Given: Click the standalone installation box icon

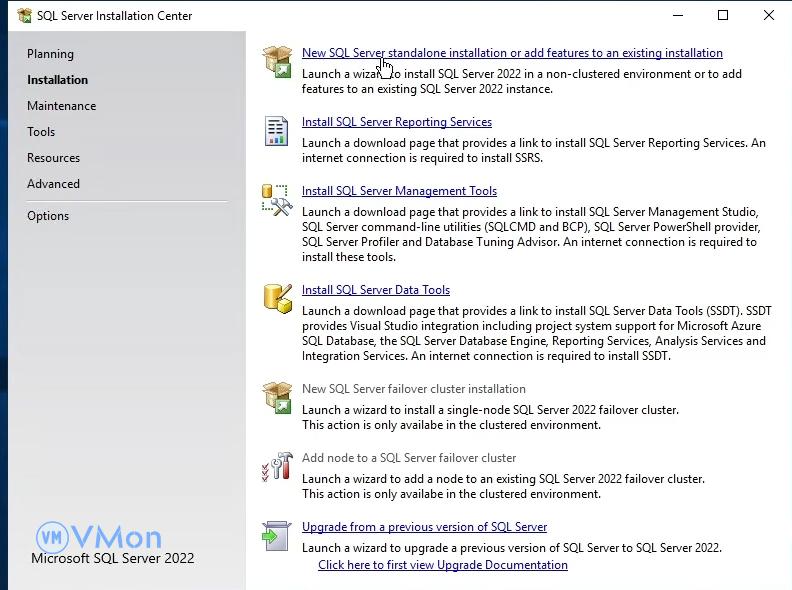Looking at the screenshot, I should click(x=277, y=62).
